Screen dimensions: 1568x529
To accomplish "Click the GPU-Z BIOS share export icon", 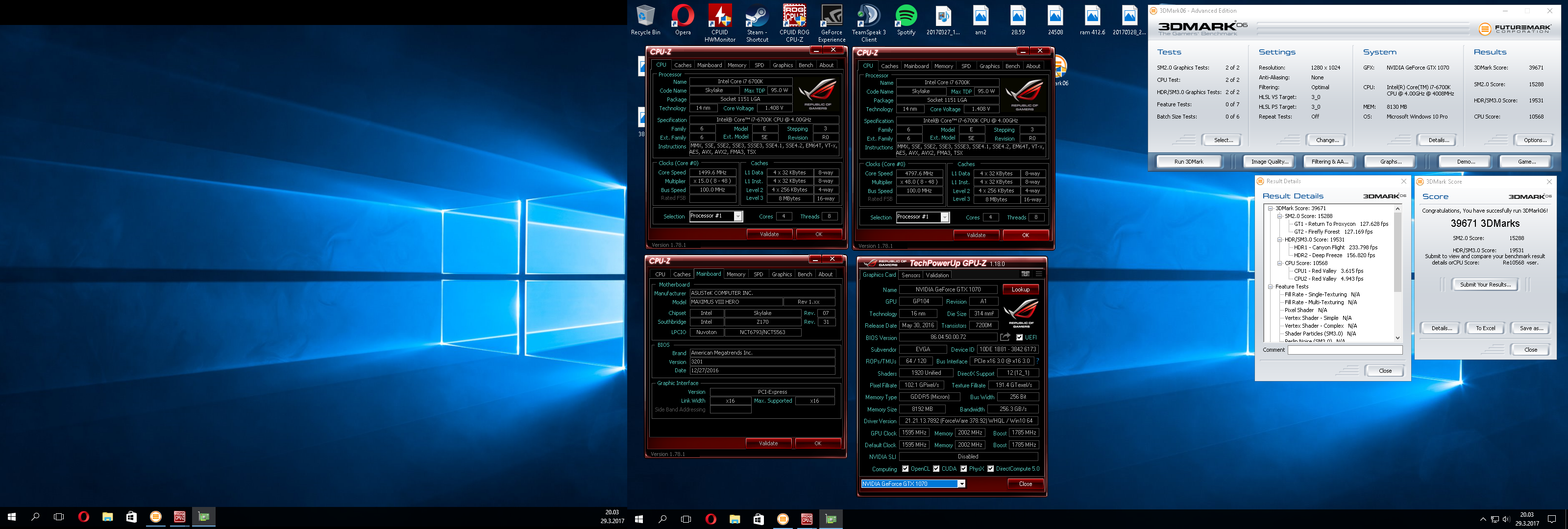I will (x=1005, y=337).
